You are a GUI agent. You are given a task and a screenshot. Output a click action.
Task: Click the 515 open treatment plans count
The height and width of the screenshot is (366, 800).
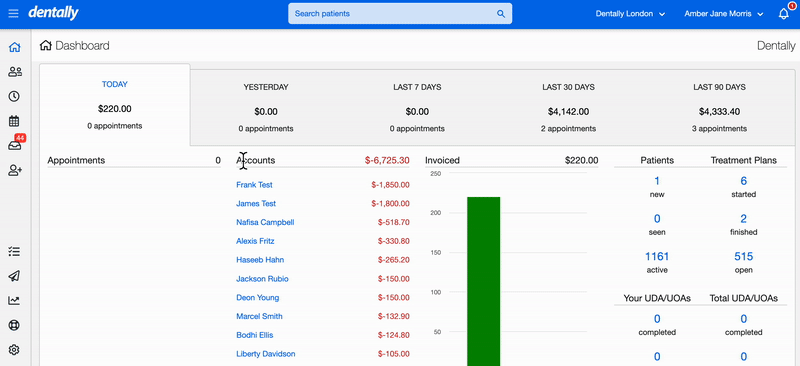point(744,256)
